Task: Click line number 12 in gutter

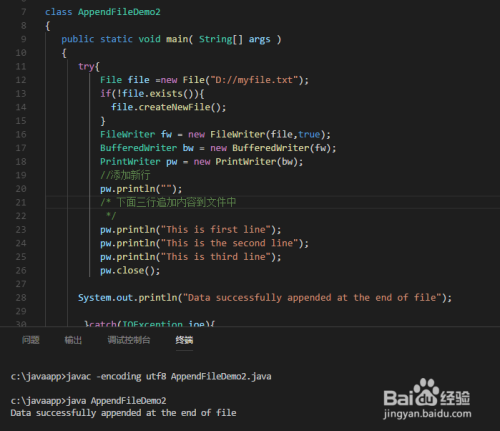Action: (21, 80)
